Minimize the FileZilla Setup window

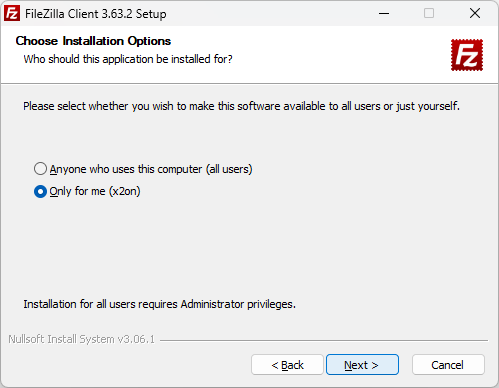[x=384, y=14]
